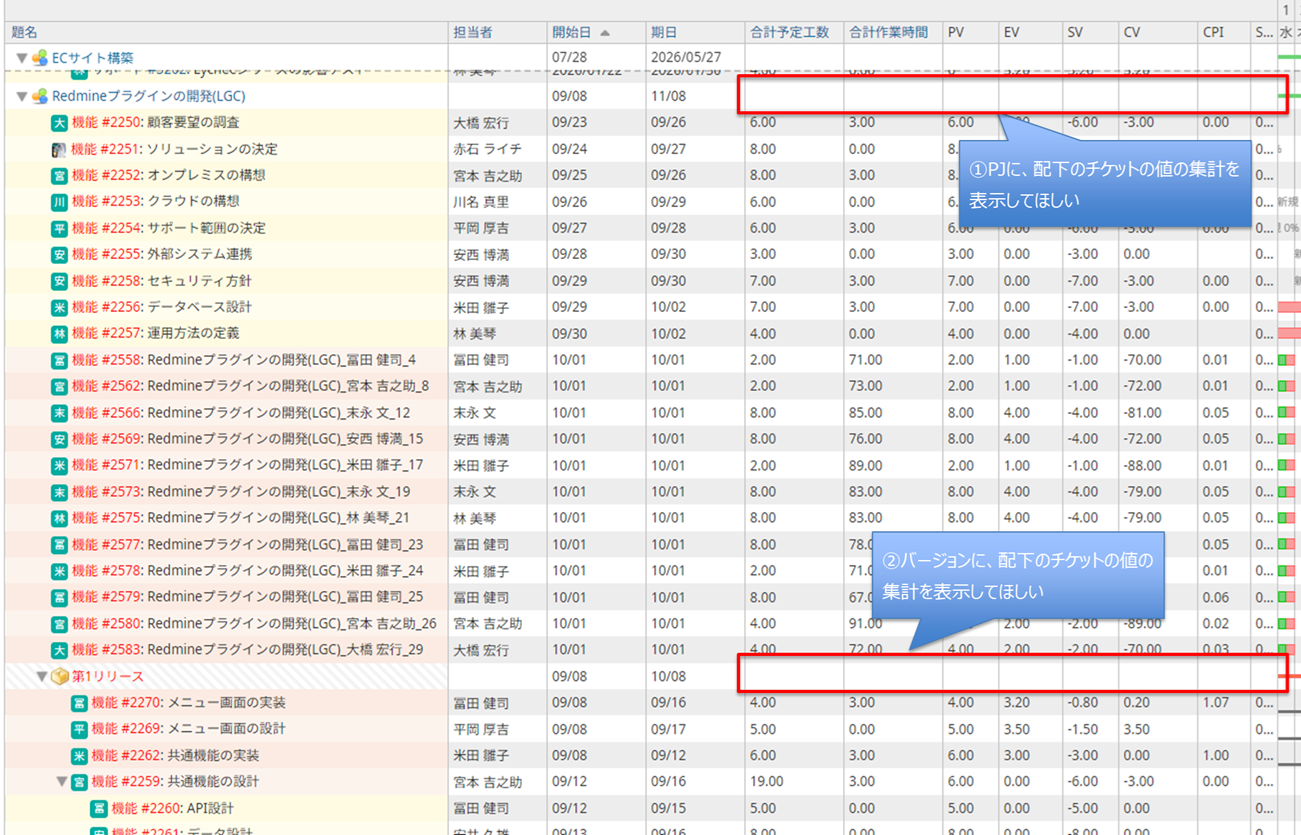
Task: Click the 大 avatar icon for issue #2250
Action: pyautogui.click(x=59, y=123)
